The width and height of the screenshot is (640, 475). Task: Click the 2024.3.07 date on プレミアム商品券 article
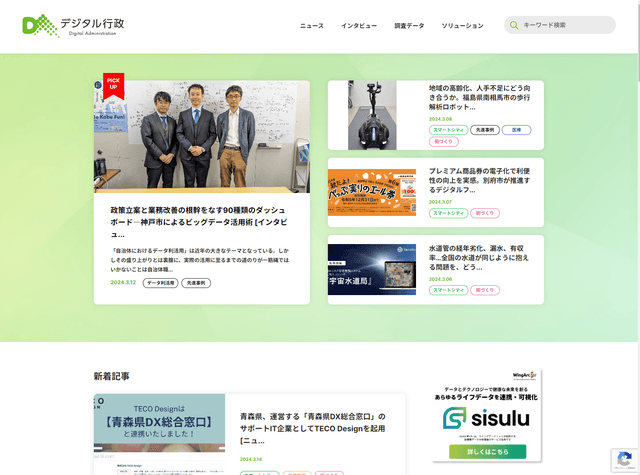pyautogui.click(x=440, y=202)
